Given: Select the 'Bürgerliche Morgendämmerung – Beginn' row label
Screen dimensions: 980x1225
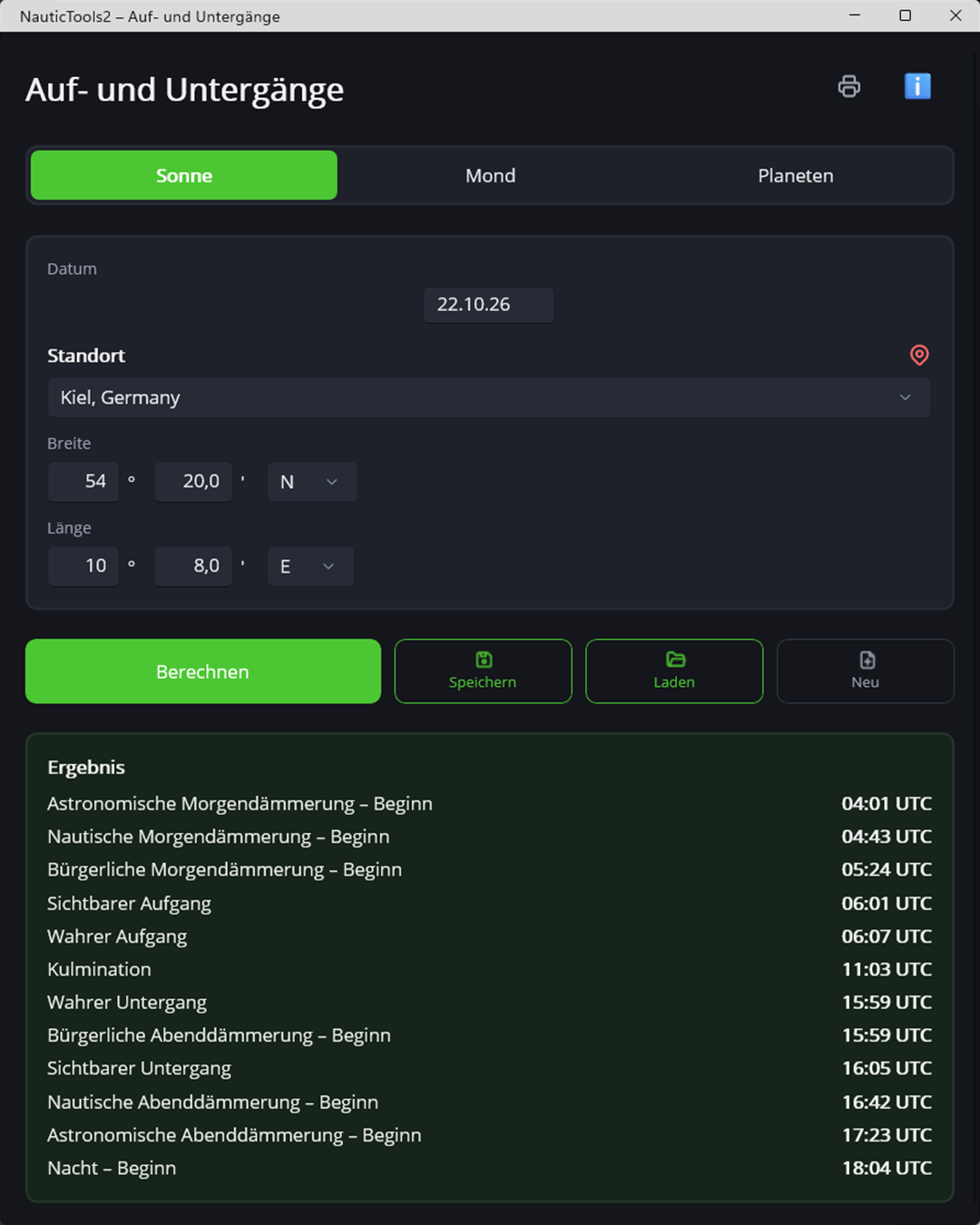Looking at the screenshot, I should pos(225,870).
